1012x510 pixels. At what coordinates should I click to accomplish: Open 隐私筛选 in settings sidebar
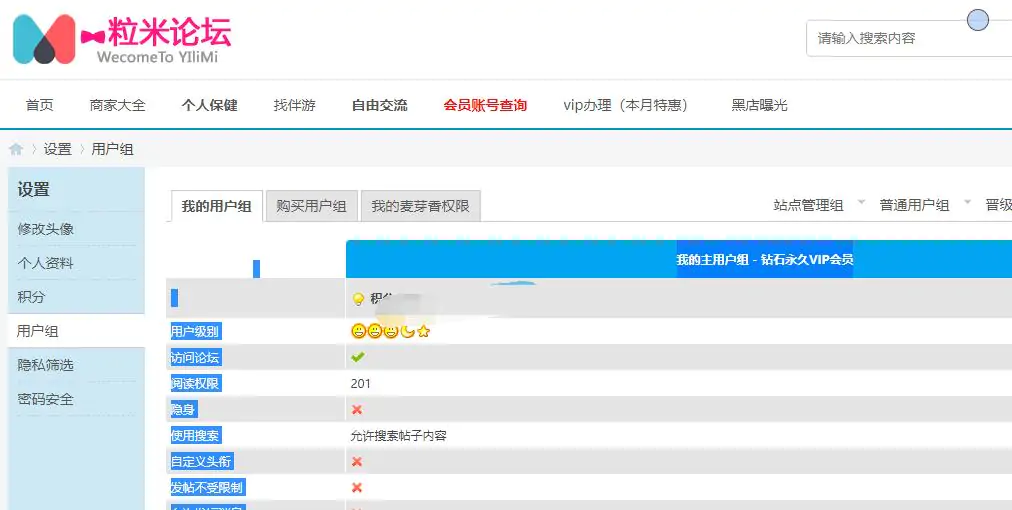45,365
